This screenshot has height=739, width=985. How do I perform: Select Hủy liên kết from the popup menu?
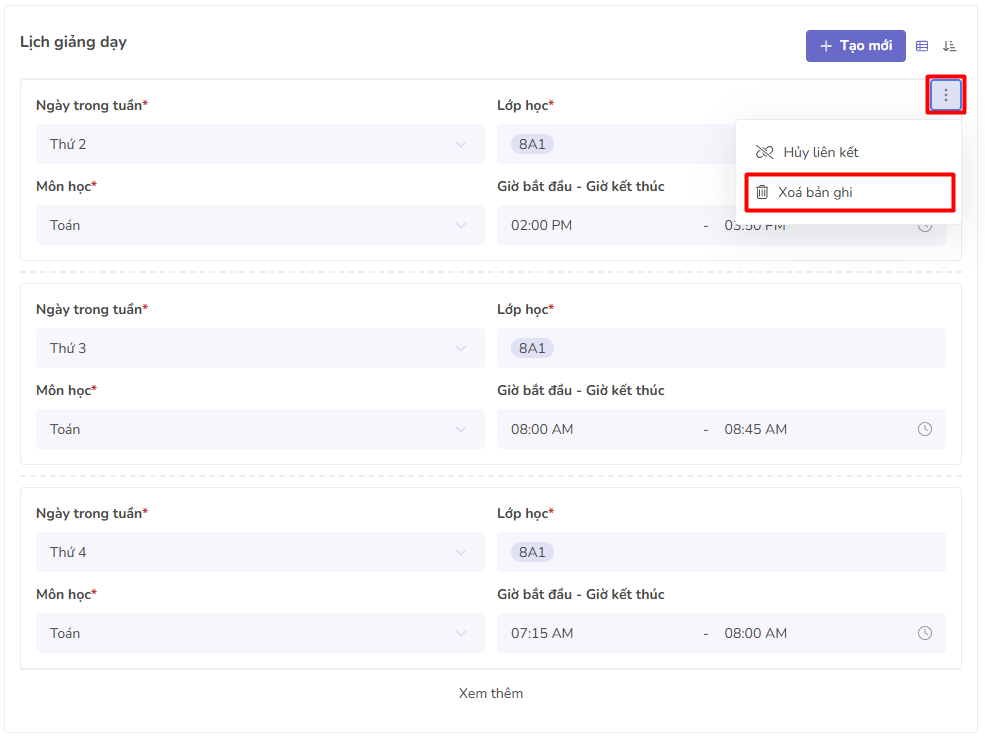pos(820,152)
